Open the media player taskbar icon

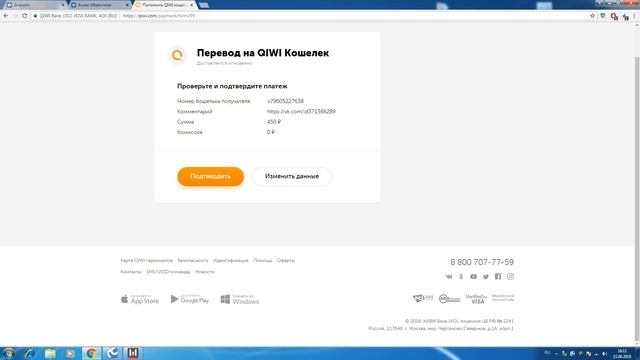point(71,353)
